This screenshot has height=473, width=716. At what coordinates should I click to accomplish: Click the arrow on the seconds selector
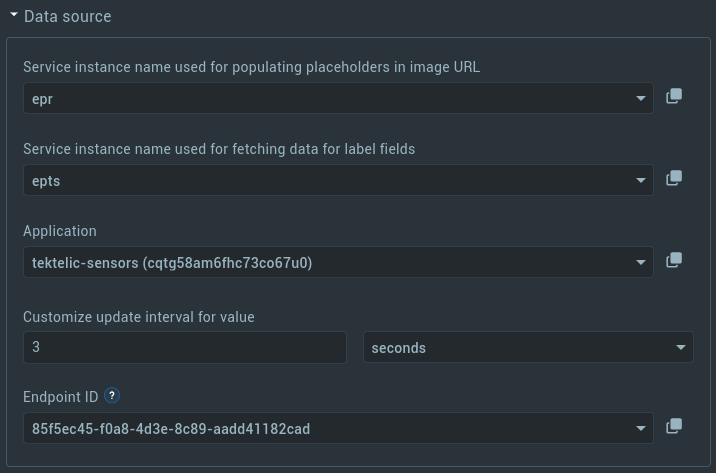coord(681,348)
